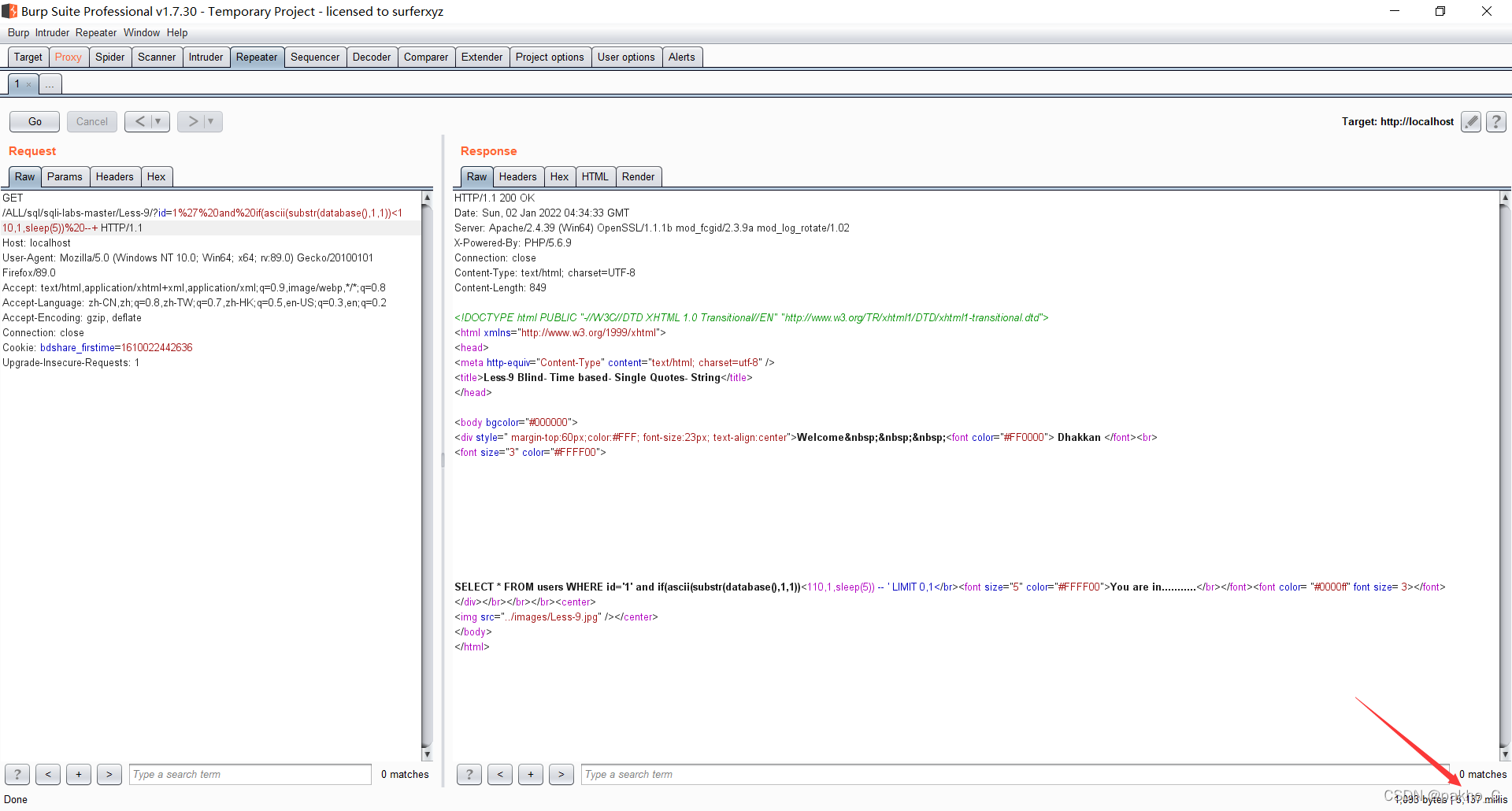Select the response Headers tab
Viewport: 1512px width, 811px height.
pyautogui.click(x=518, y=176)
